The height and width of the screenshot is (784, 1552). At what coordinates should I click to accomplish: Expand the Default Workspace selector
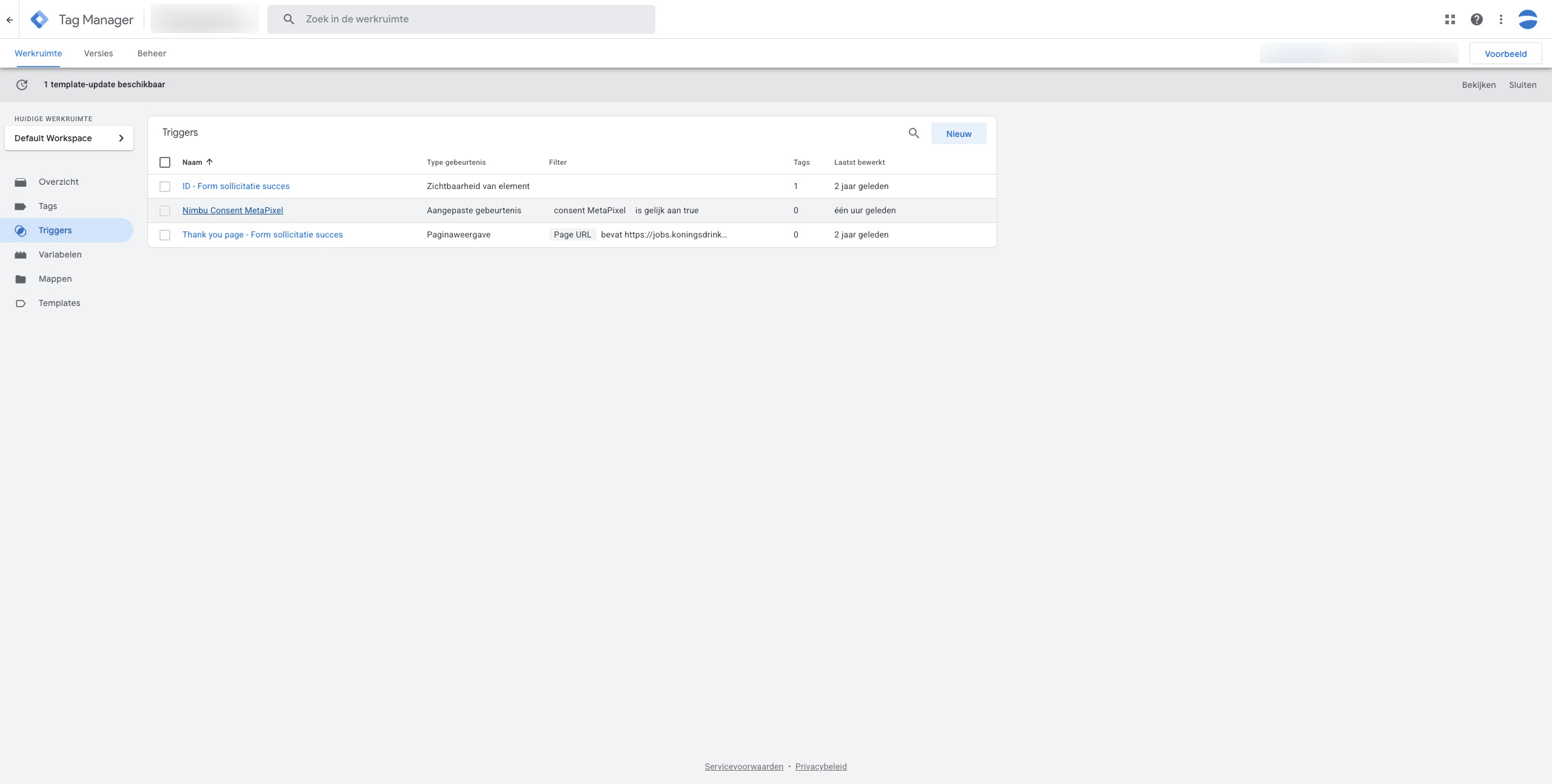pos(69,138)
